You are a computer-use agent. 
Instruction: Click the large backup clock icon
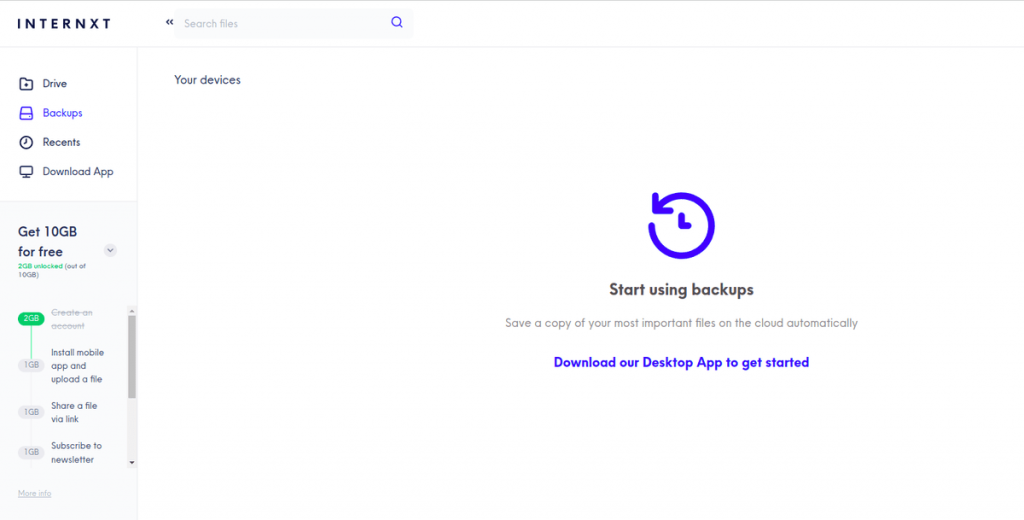(681, 225)
